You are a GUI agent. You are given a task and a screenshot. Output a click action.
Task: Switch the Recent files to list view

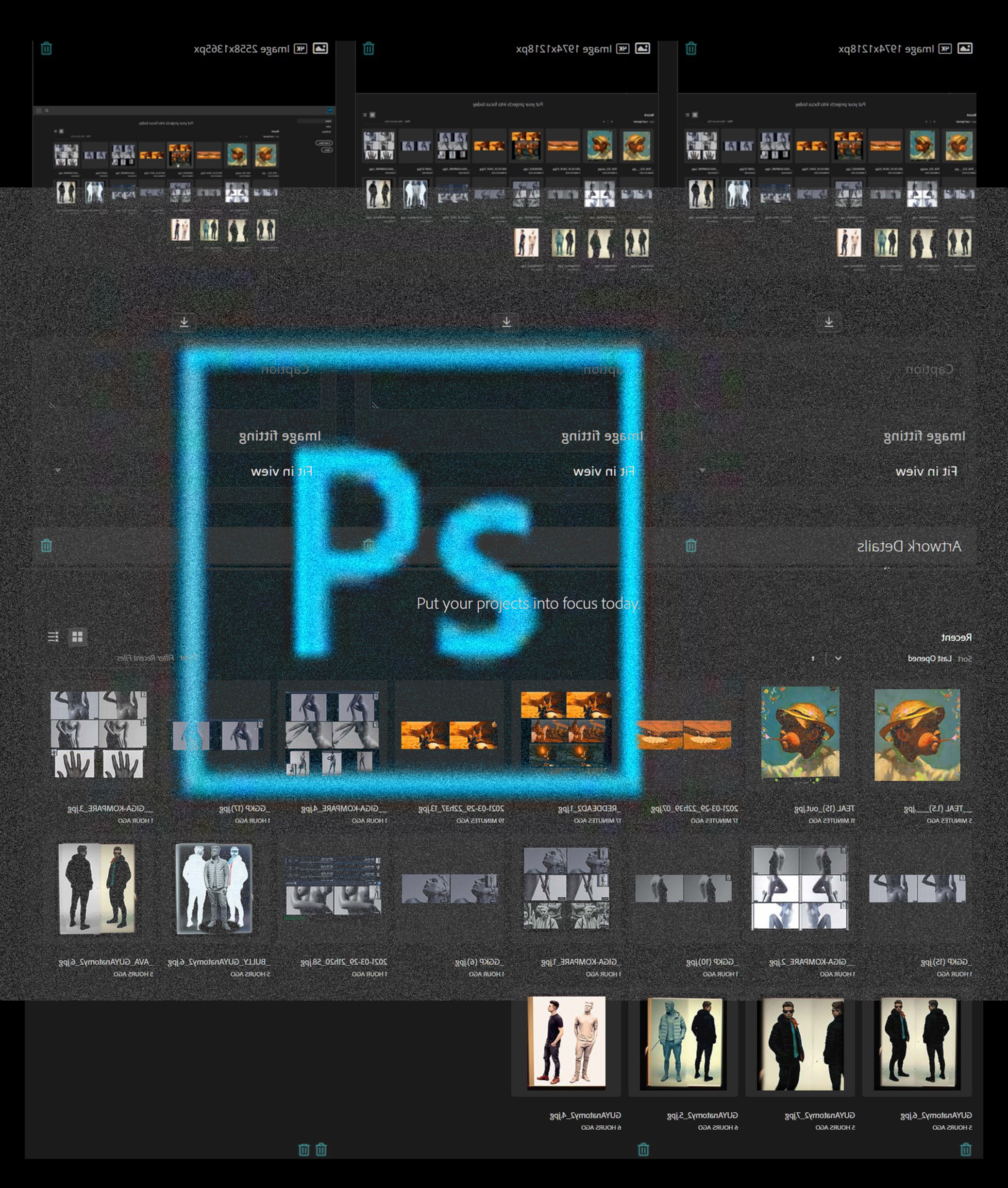[x=53, y=636]
